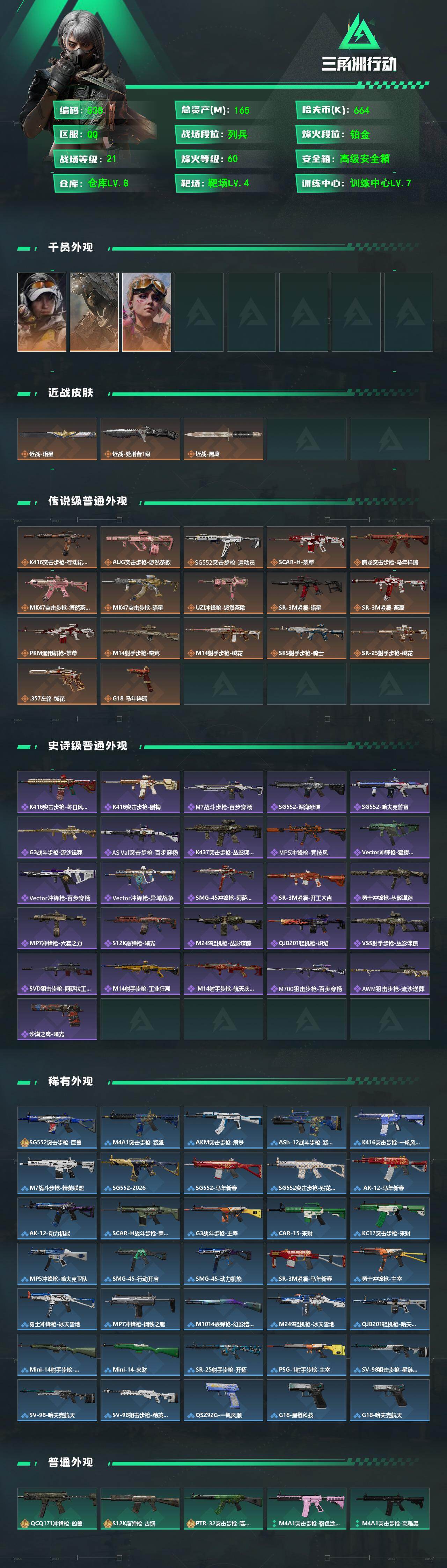Select SCAR-H-荼蘼 weapon skin

pos(307,548)
